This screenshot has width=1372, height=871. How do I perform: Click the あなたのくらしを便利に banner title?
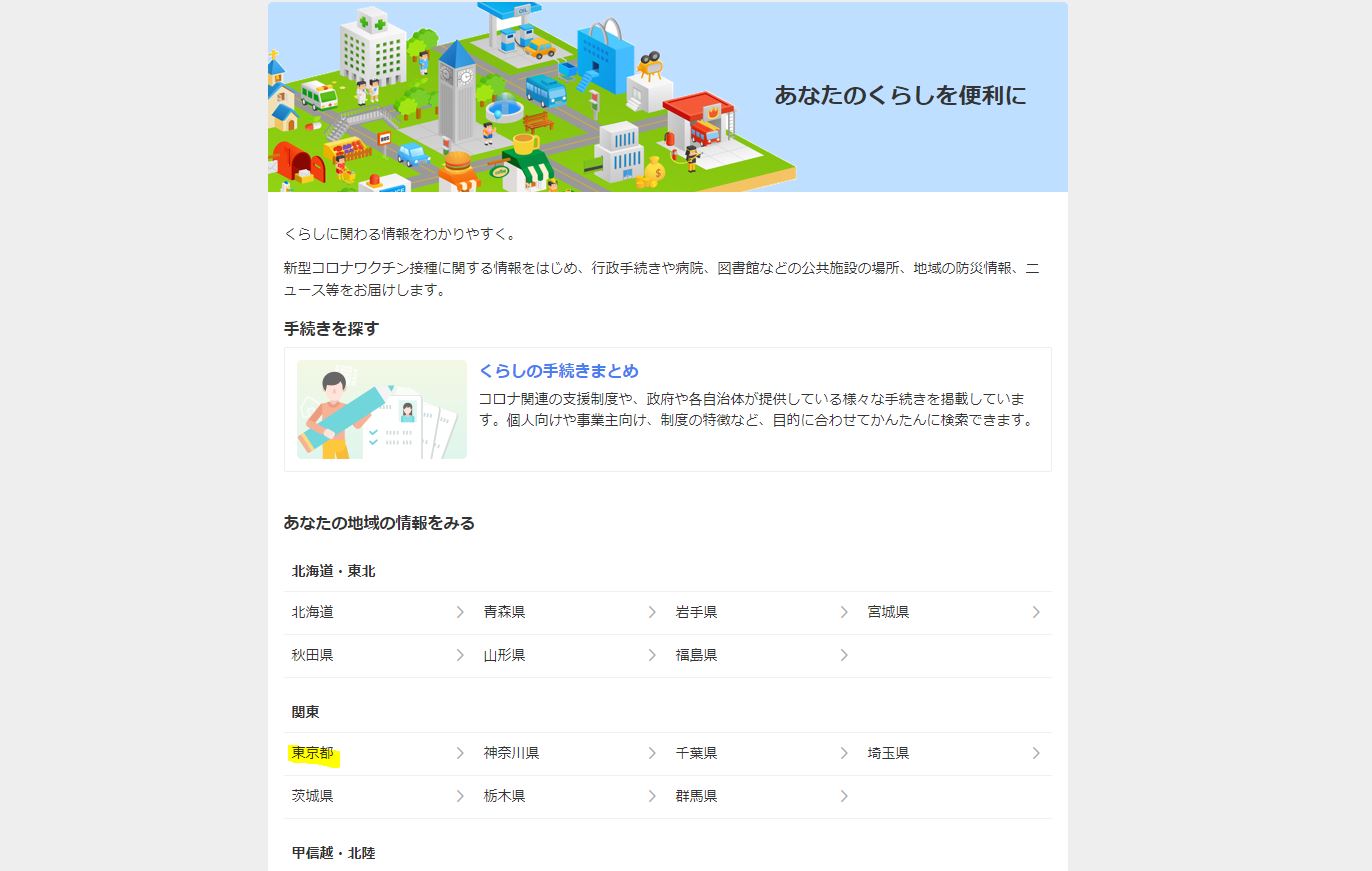pyautogui.click(x=900, y=96)
